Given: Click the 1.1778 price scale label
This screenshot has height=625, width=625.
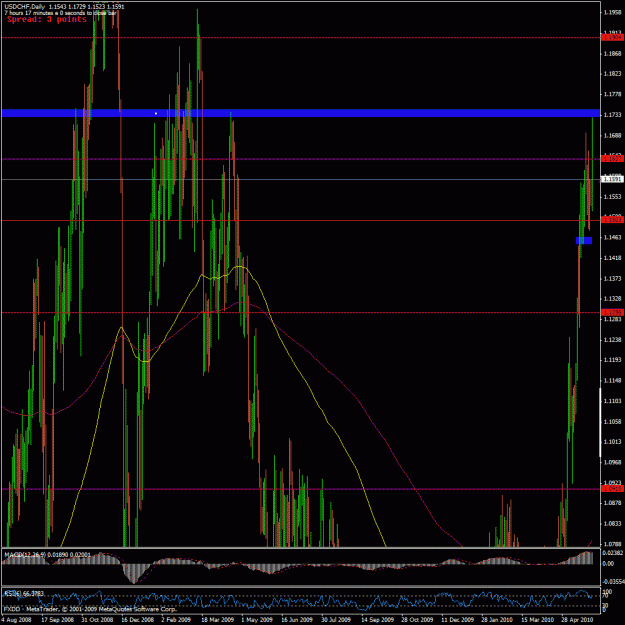Looking at the screenshot, I should click(x=613, y=94).
